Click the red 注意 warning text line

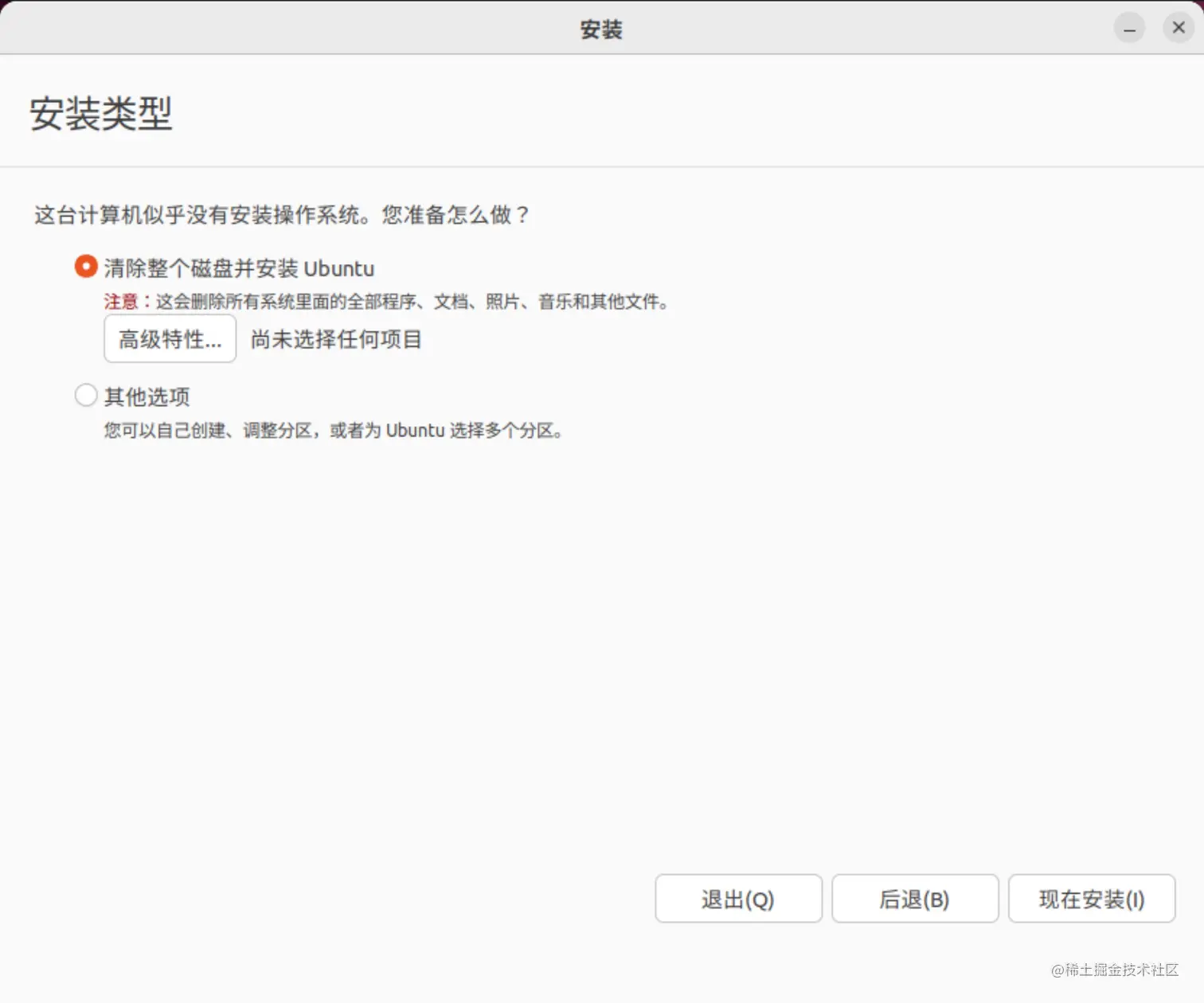coord(386,302)
